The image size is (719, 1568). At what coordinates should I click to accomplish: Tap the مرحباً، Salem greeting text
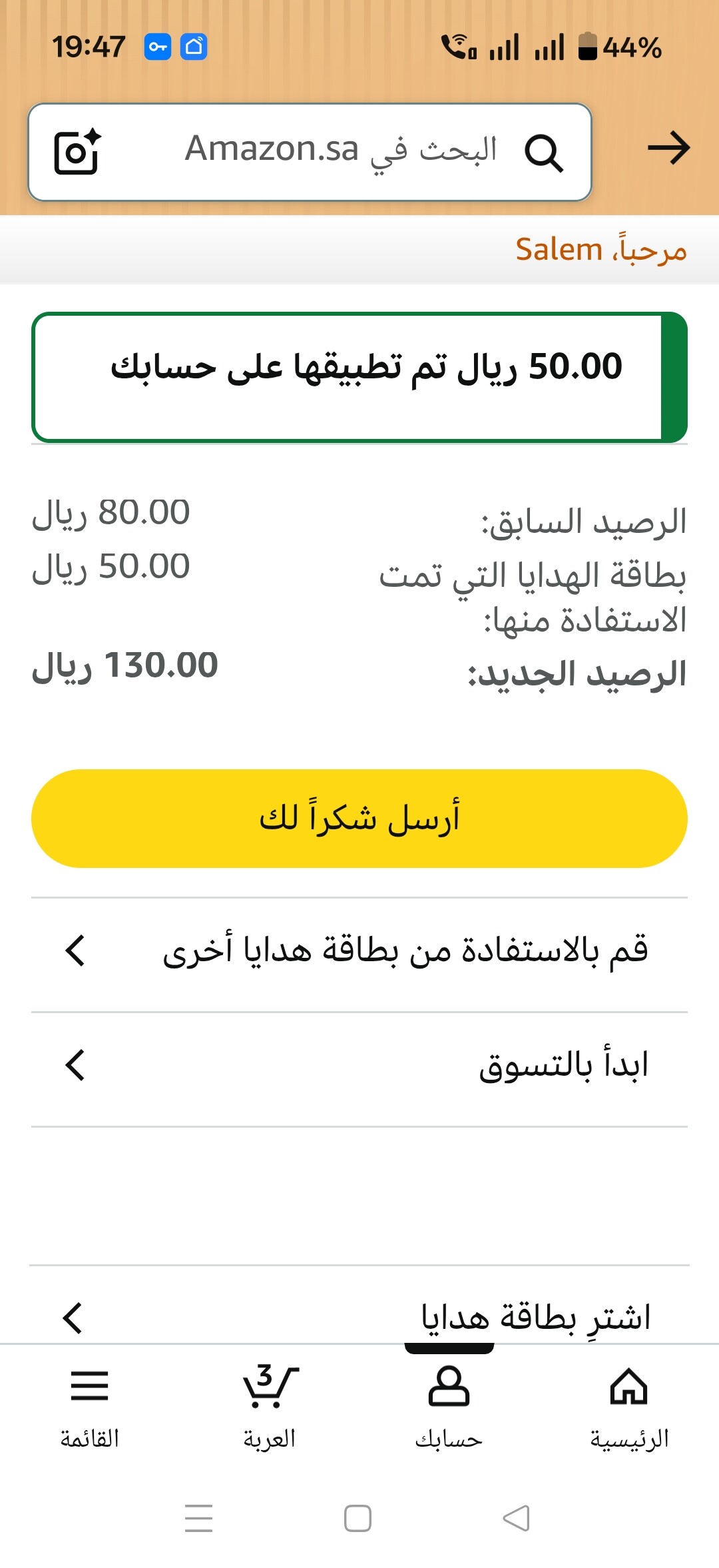(600, 250)
